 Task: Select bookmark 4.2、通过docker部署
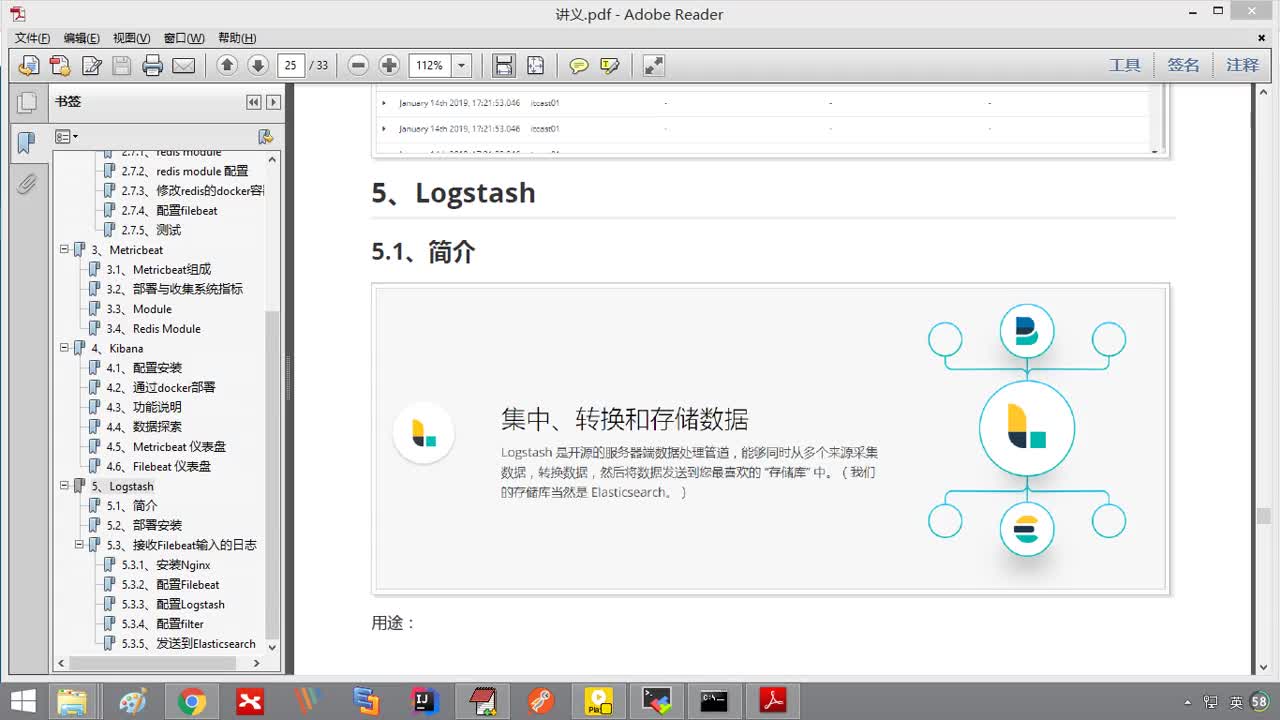coord(160,387)
